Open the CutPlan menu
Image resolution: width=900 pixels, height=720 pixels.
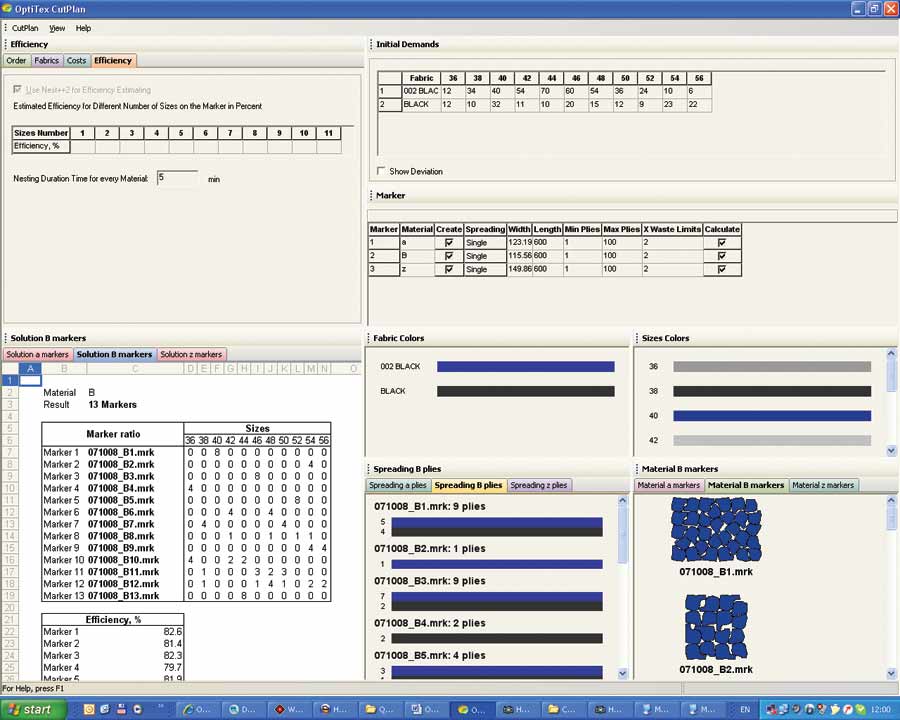pos(25,28)
